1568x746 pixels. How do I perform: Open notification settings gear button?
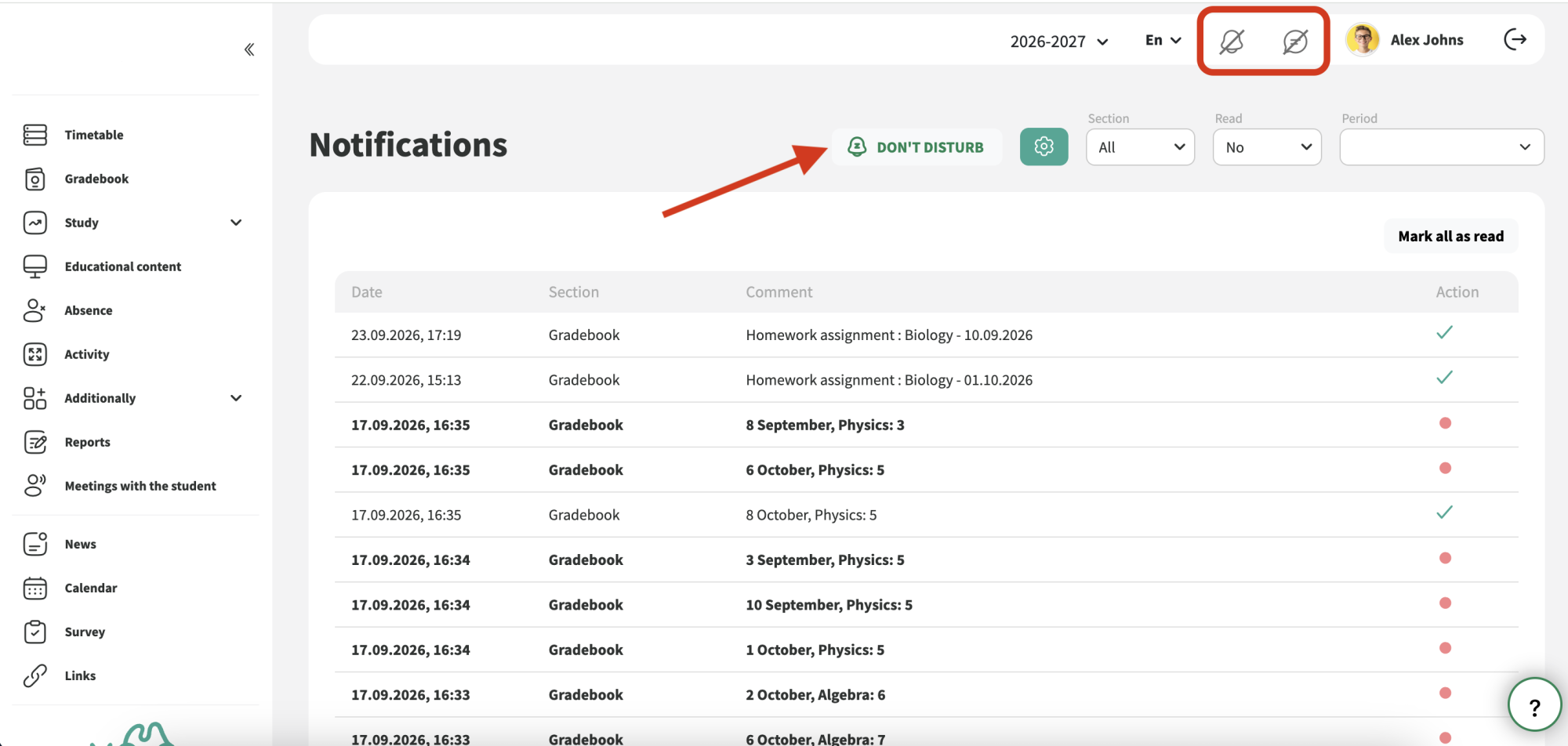[1044, 147]
